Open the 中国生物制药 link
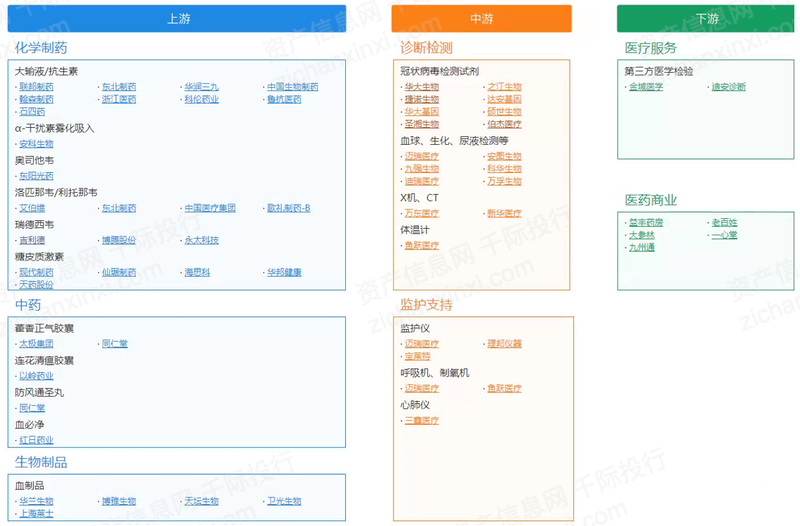The width and height of the screenshot is (800, 526). pos(293,87)
